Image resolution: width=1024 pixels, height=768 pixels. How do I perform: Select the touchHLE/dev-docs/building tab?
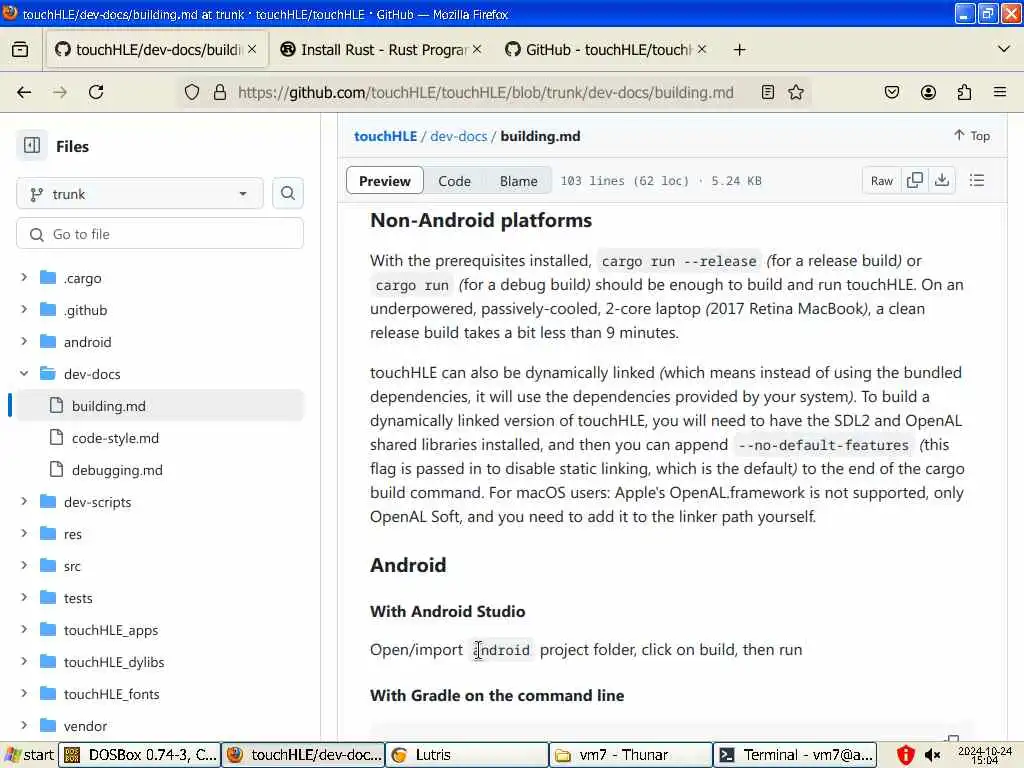(x=157, y=50)
